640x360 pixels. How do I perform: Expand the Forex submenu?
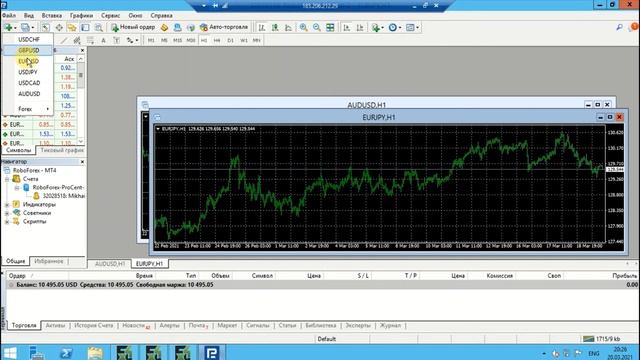click(x=28, y=109)
